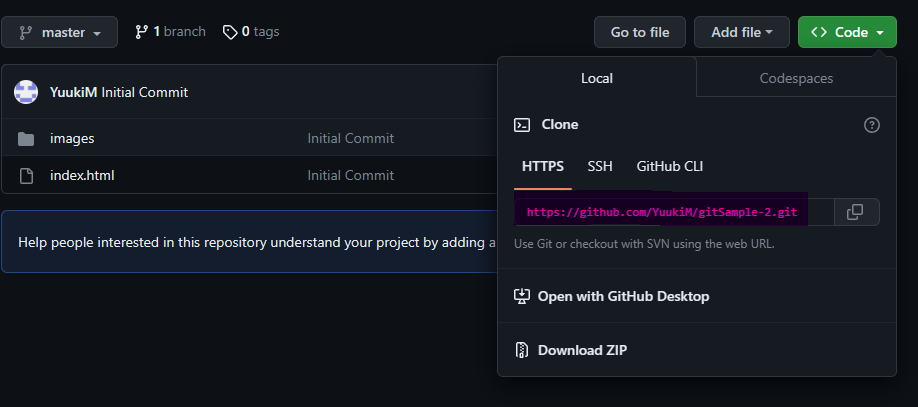
Task: Collapse the green Code dropdown
Action: point(846,32)
